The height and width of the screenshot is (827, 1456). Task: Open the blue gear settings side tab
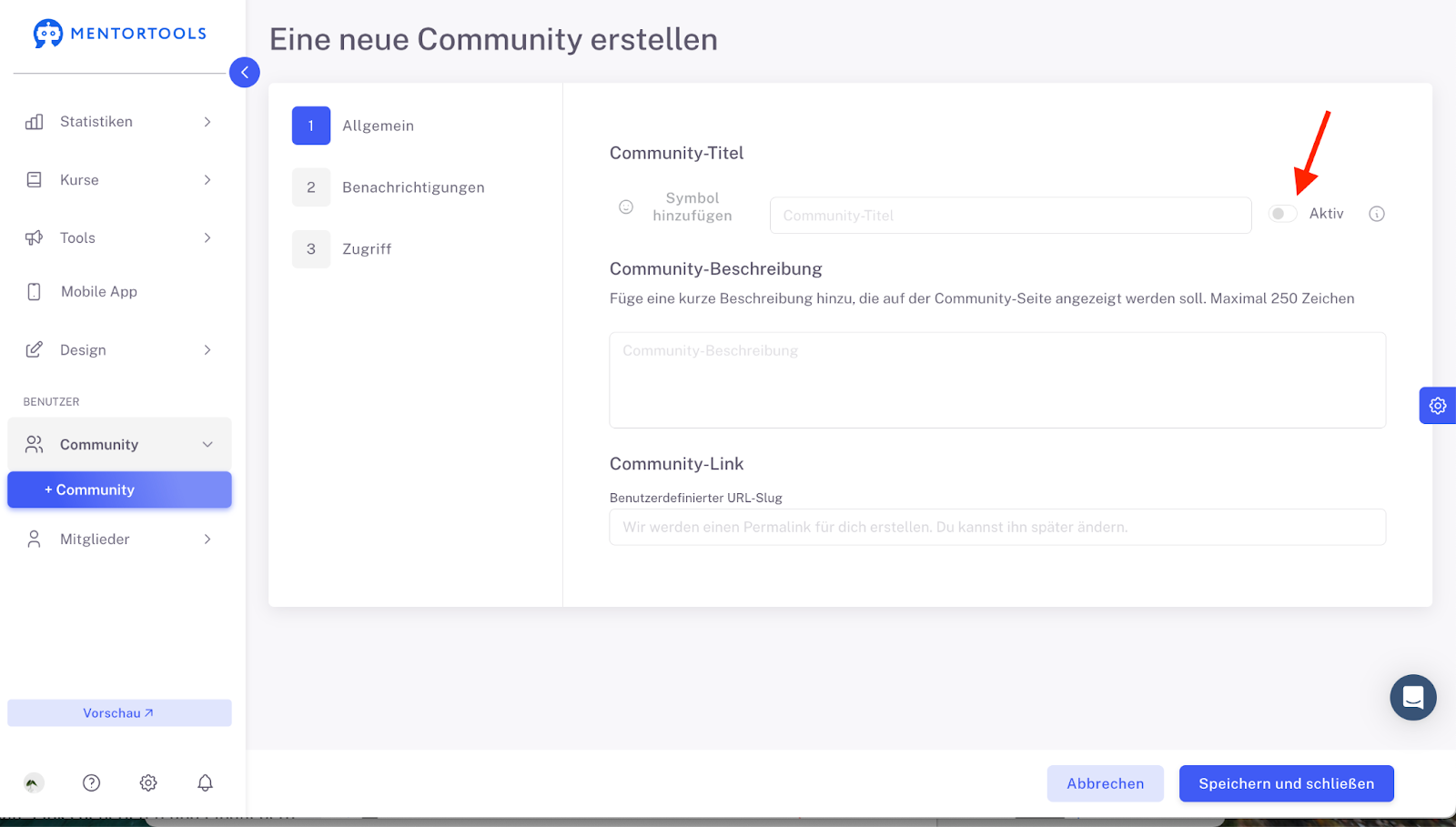coord(1438,406)
